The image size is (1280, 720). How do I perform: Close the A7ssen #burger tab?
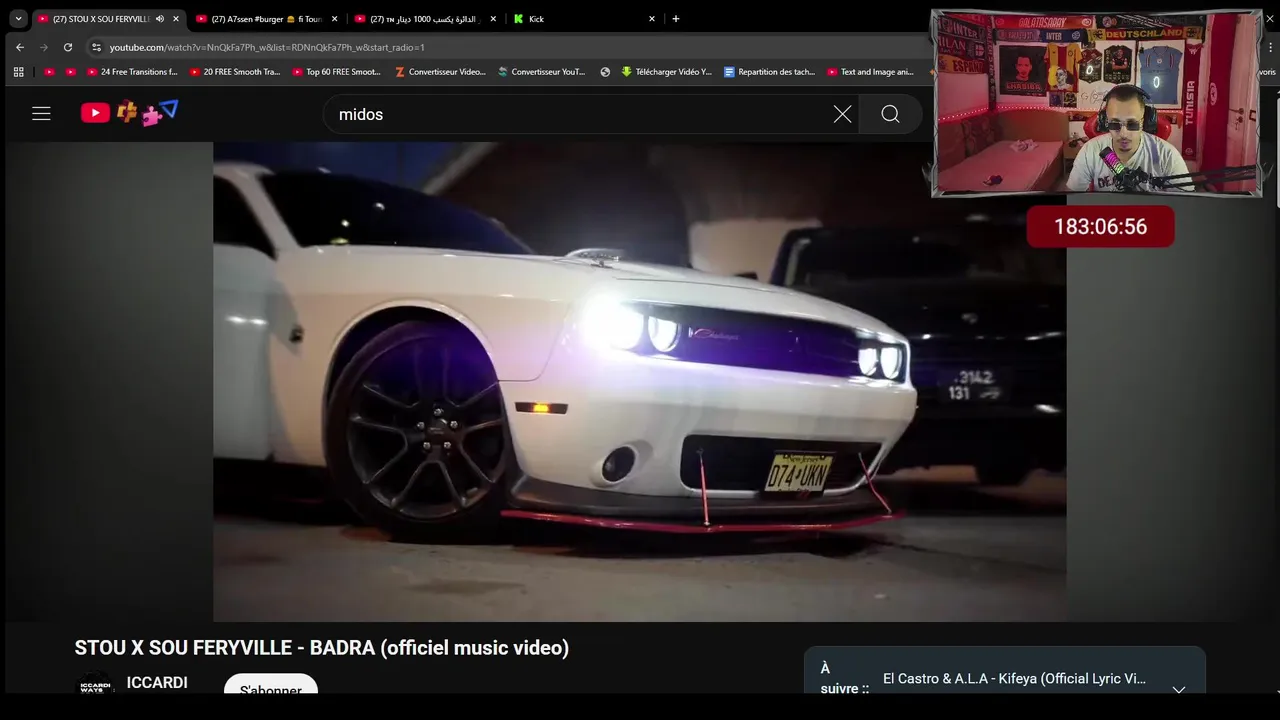click(x=335, y=19)
